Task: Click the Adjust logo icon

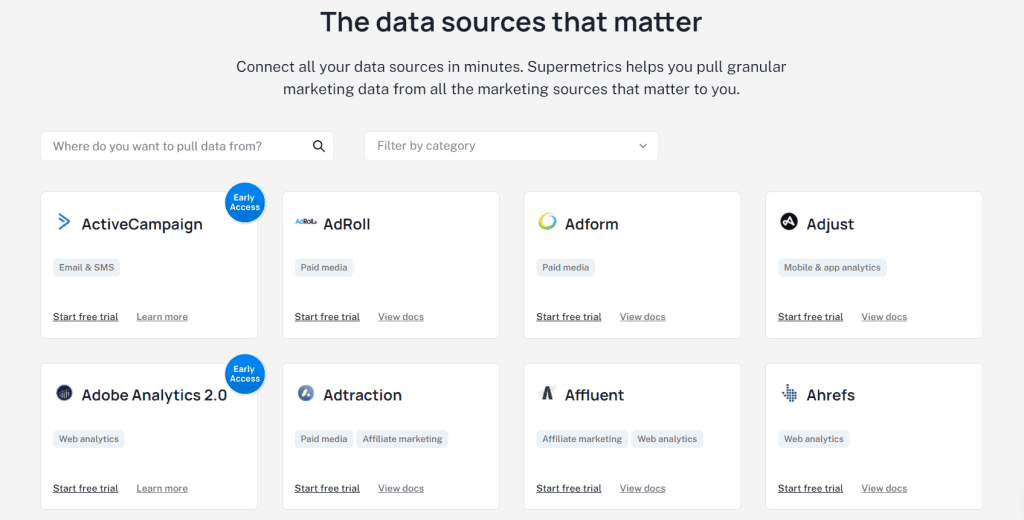Action: 789,222
